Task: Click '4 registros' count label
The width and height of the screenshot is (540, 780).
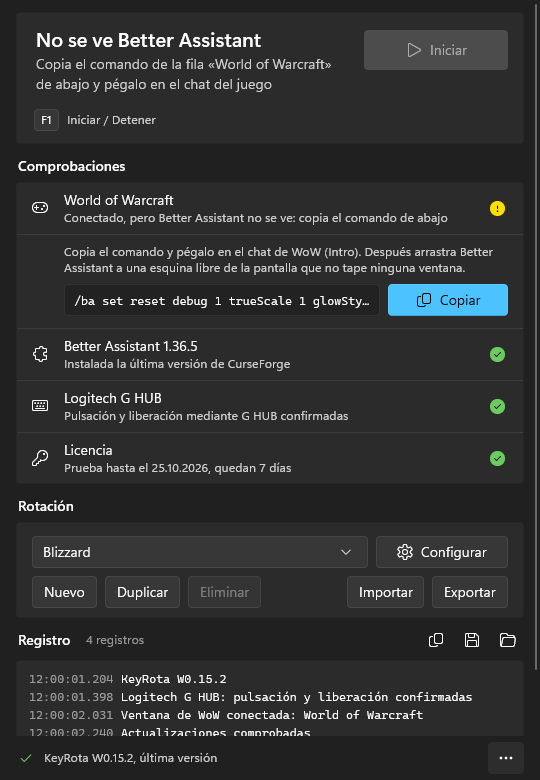Action: pos(115,640)
